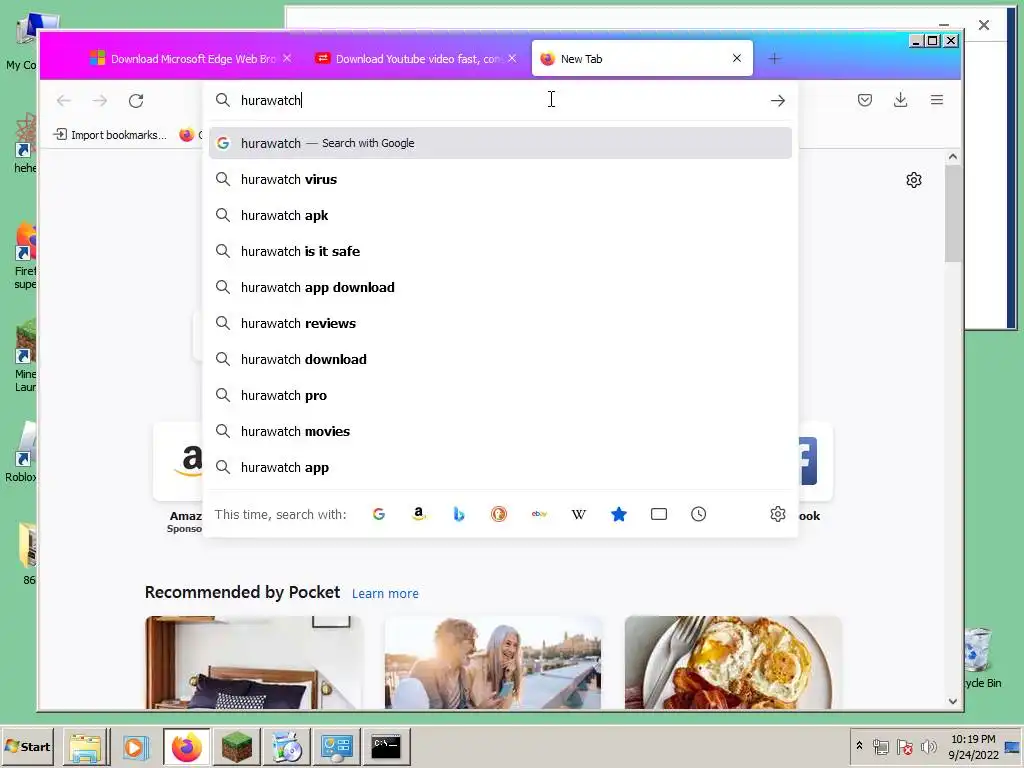Pick the 'hurawatch app' suggestion
The height and width of the screenshot is (768, 1024).
click(500, 468)
